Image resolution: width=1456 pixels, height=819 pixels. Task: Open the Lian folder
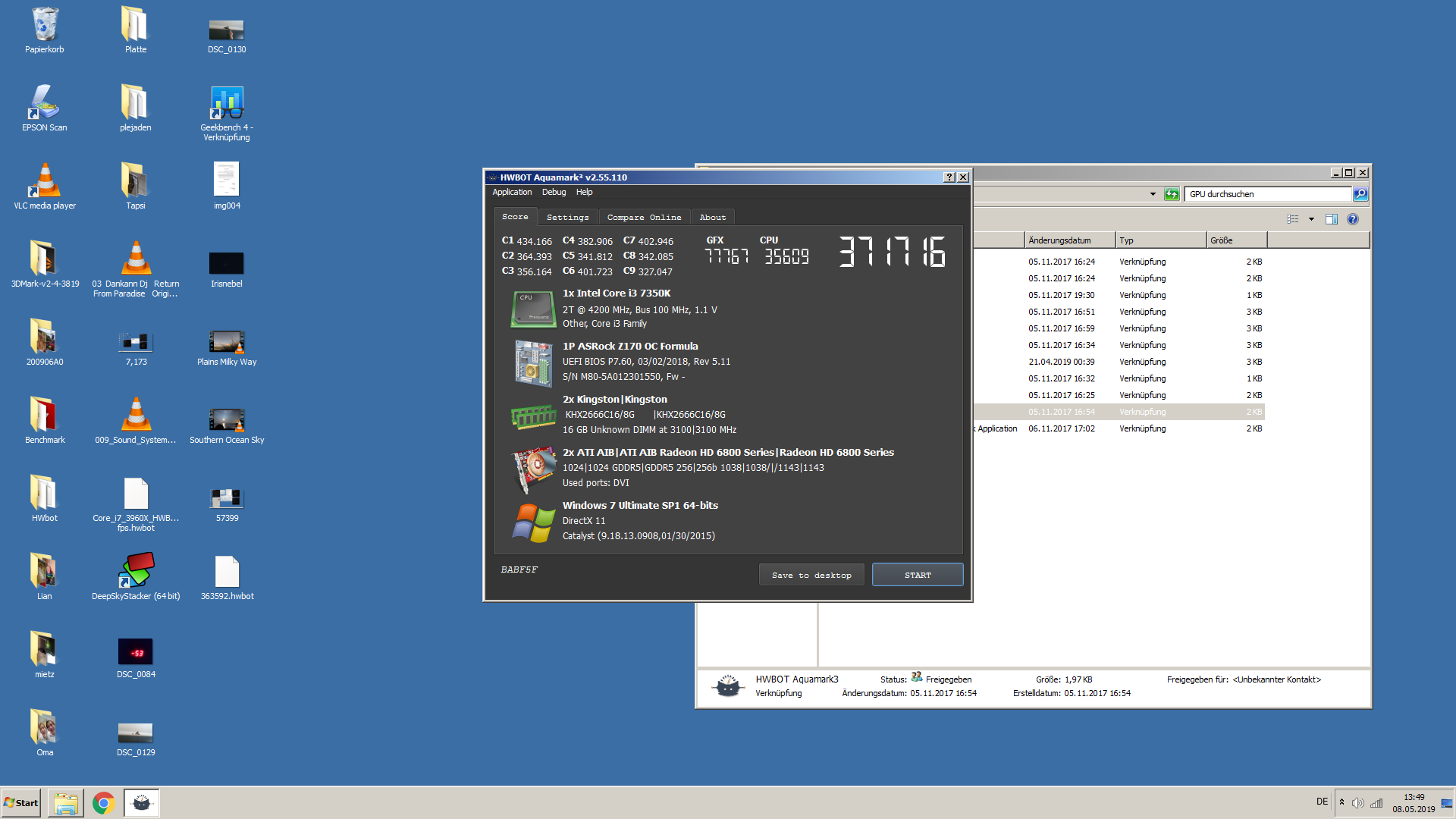tap(45, 577)
